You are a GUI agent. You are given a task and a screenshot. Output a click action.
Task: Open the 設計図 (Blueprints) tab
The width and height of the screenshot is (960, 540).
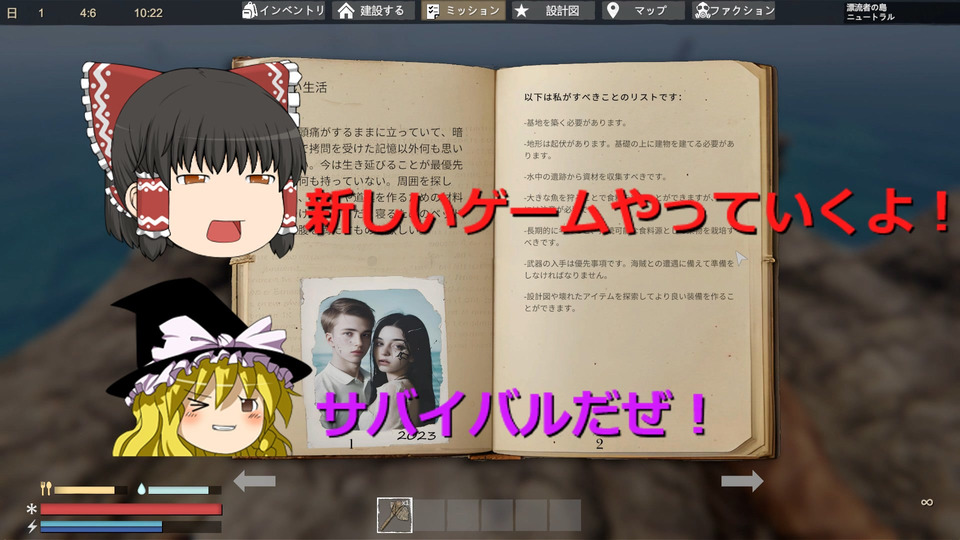click(553, 10)
